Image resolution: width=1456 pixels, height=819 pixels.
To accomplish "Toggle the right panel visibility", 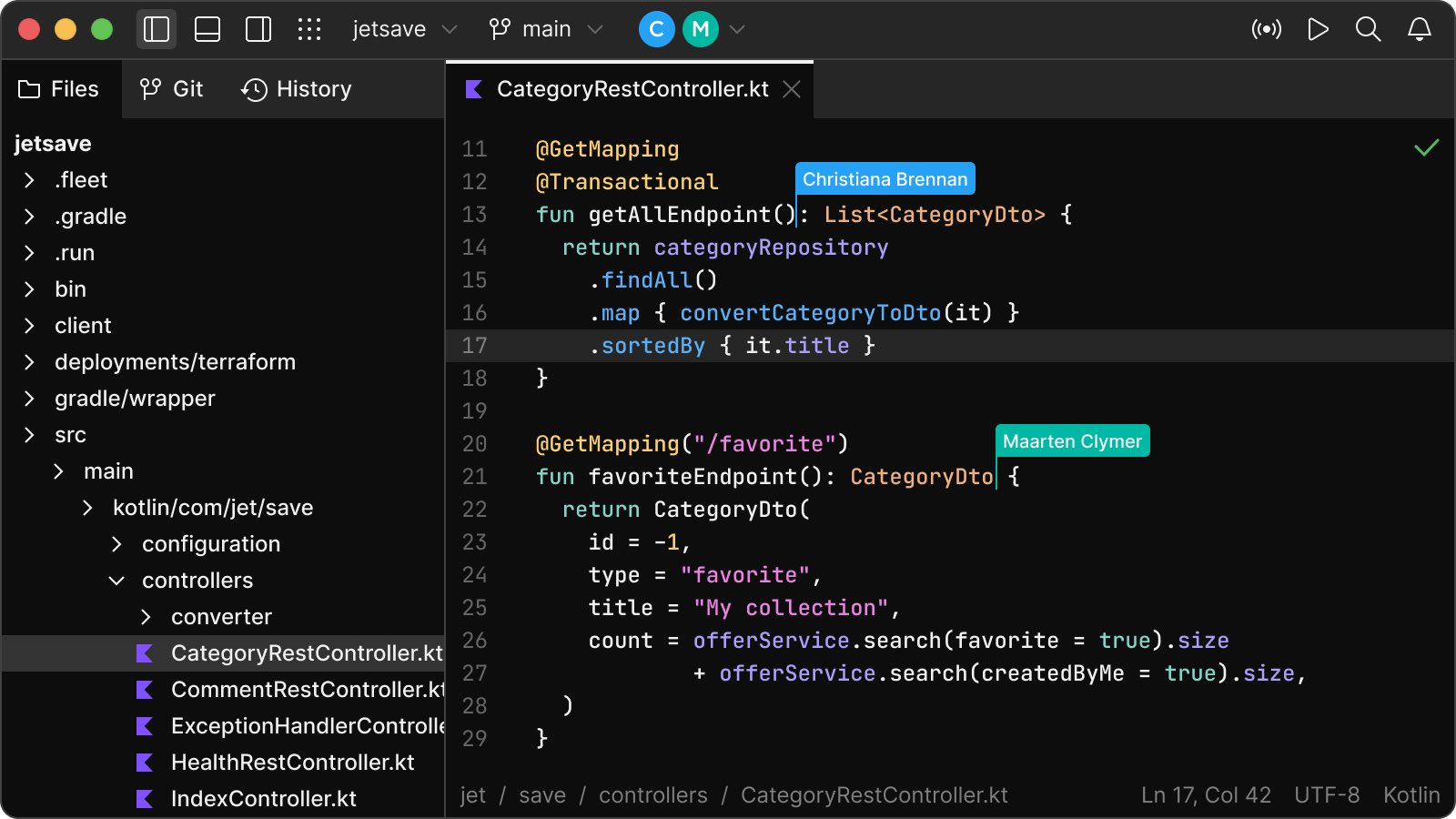I will [258, 28].
